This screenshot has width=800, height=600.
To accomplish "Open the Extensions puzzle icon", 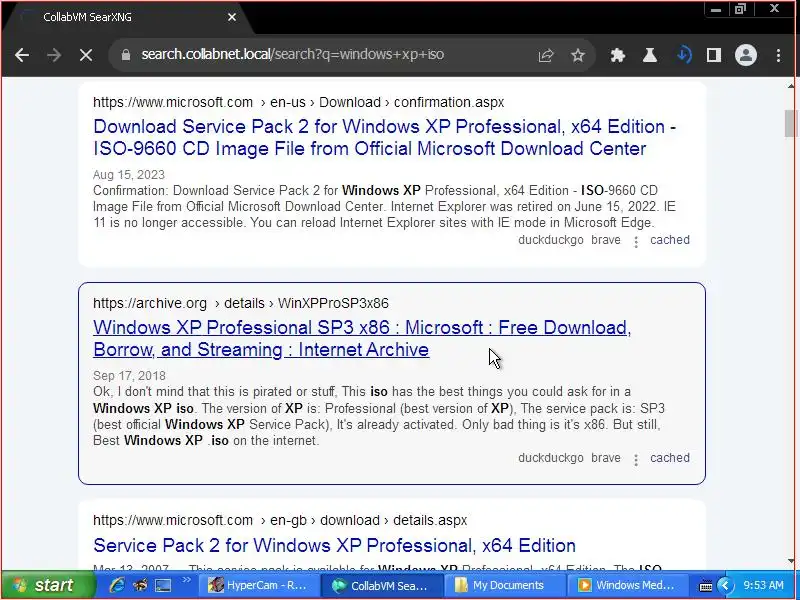I will (x=618, y=55).
